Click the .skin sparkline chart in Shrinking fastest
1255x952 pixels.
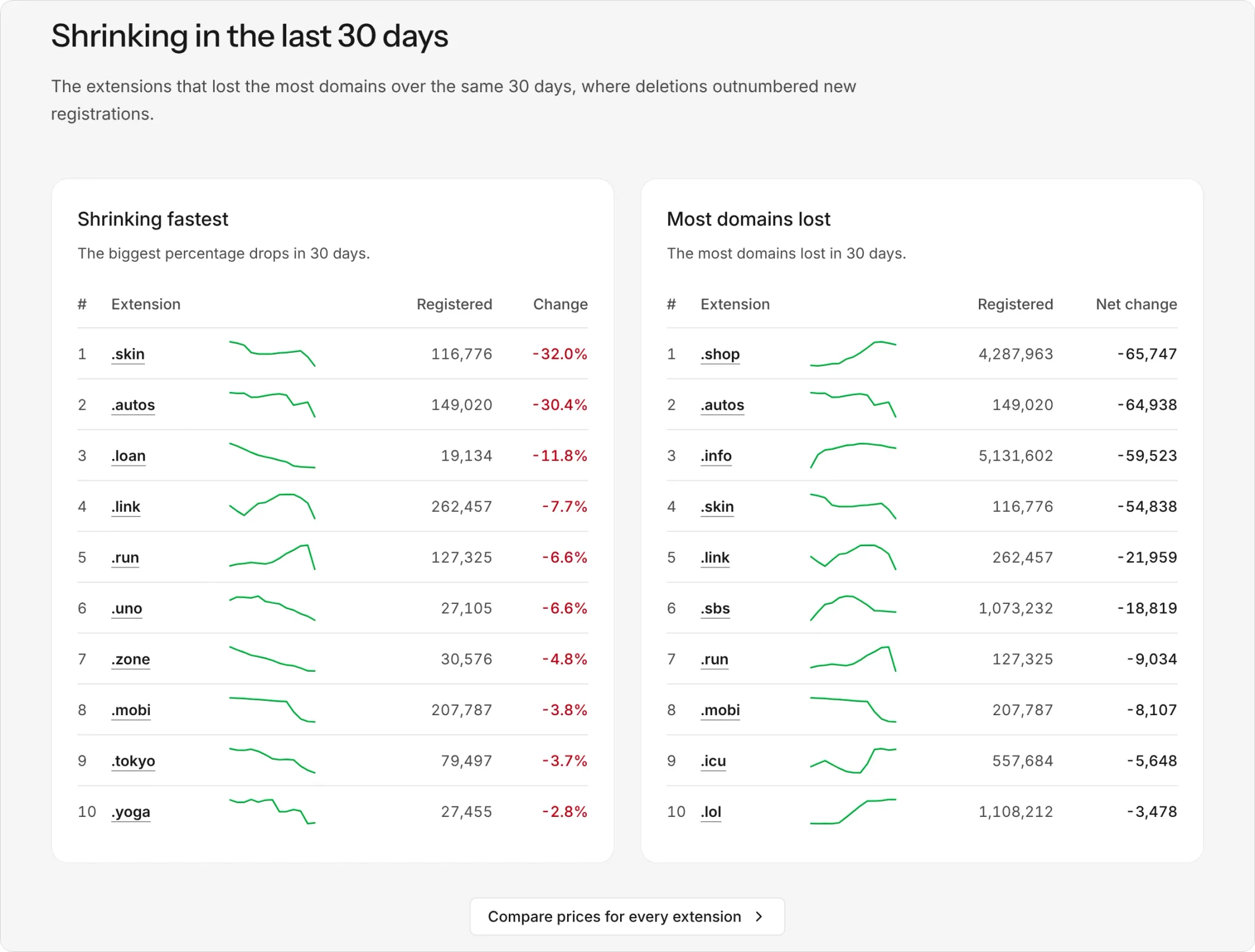coord(272,354)
